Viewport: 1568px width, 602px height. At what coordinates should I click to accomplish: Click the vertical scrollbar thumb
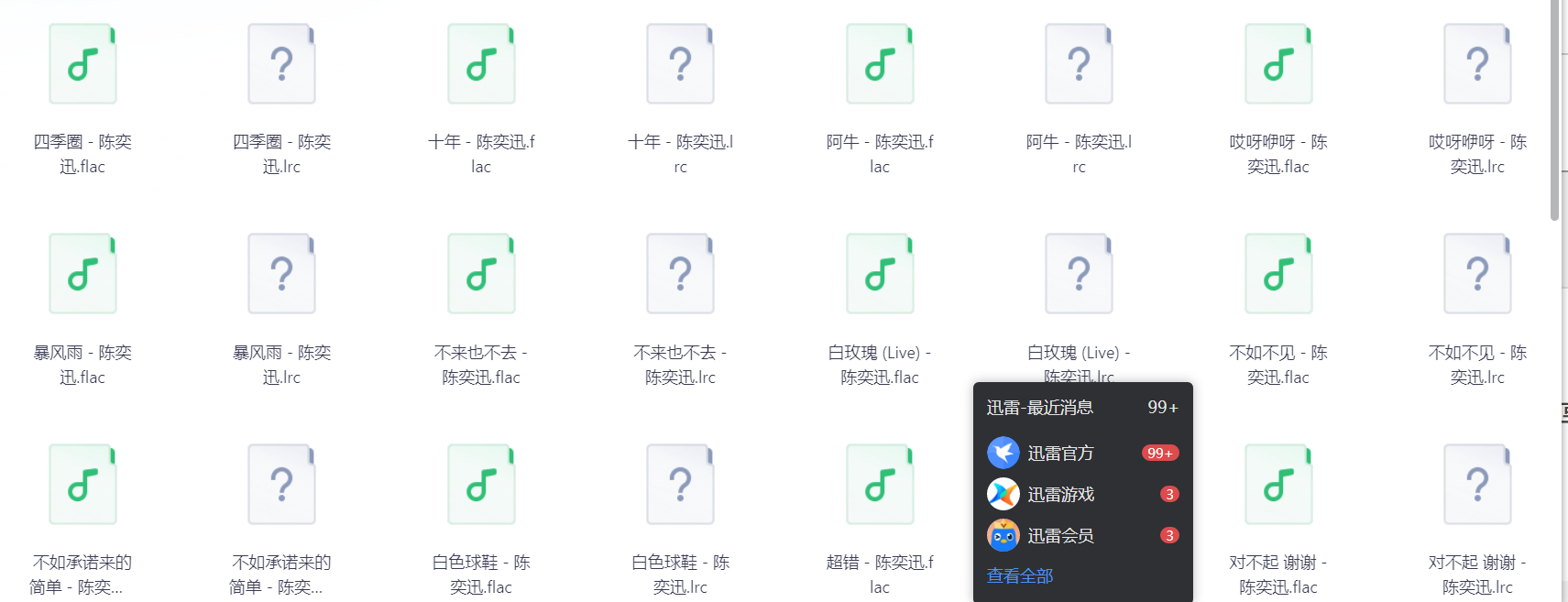pos(1554,110)
